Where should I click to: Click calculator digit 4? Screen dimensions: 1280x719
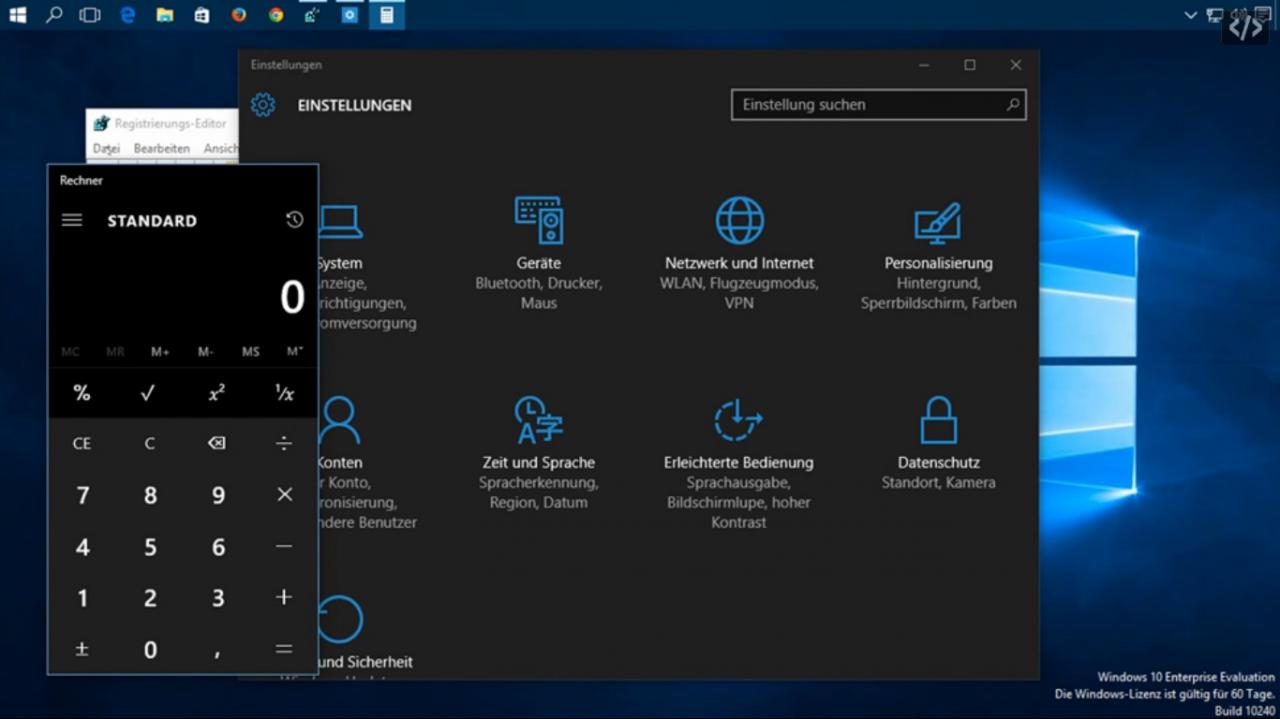point(82,546)
